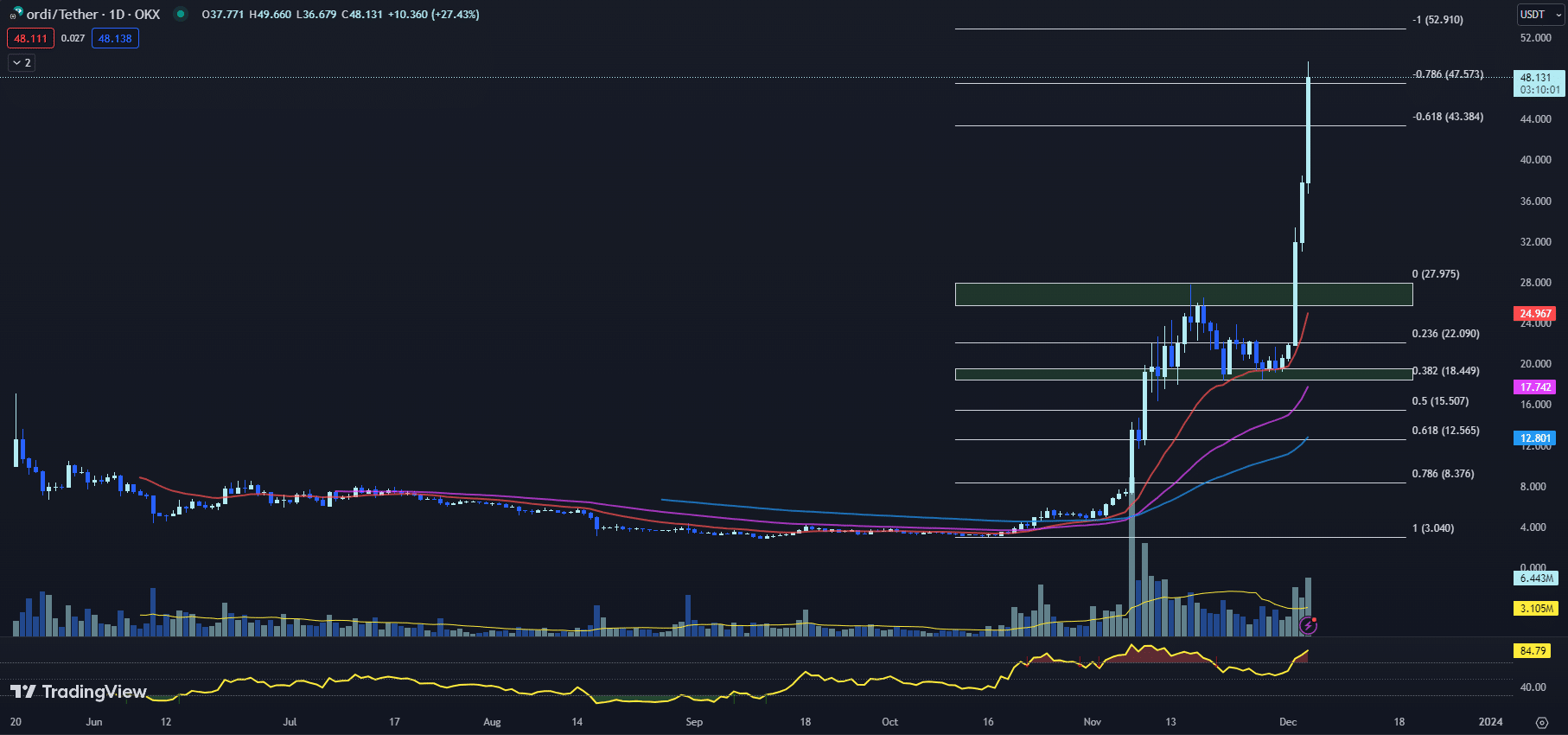Screen dimensions: 1568x735
Task: Click the ordi/Tether 1D OKX chart title
Action: (92, 14)
